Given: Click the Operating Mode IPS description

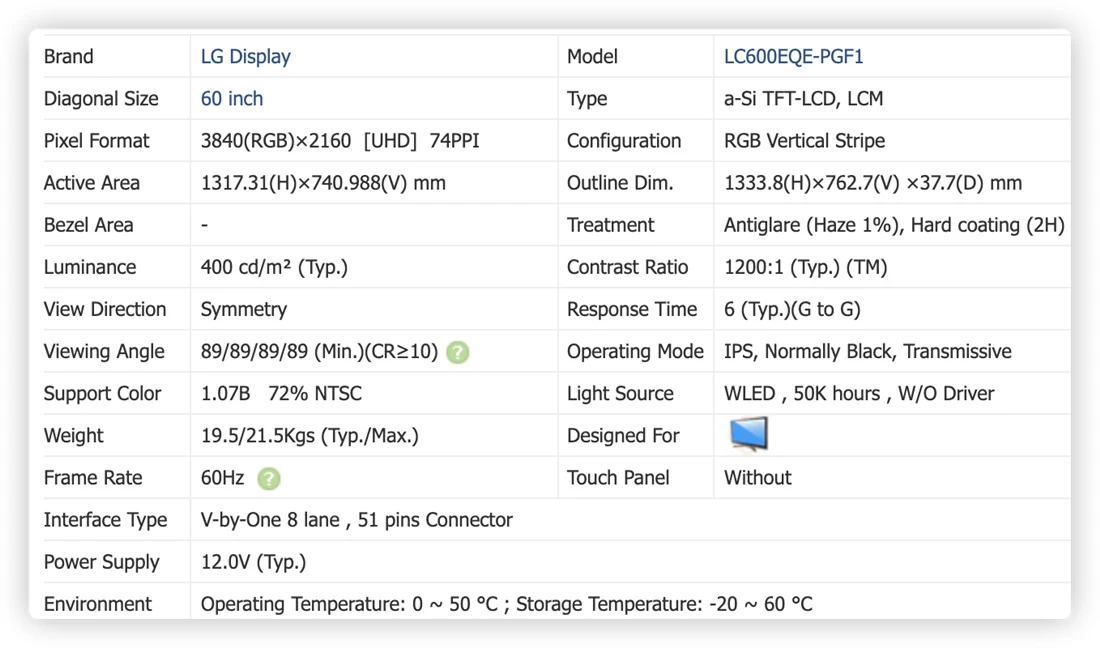Looking at the screenshot, I should (867, 351).
